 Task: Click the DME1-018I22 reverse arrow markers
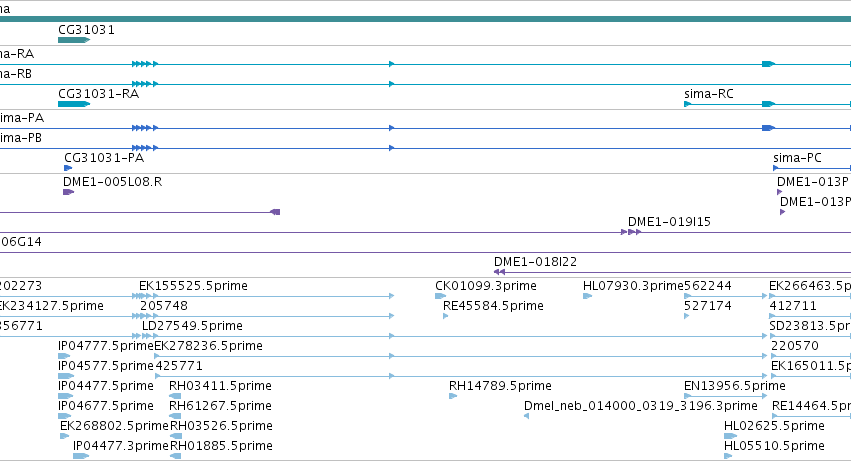tap(500, 272)
